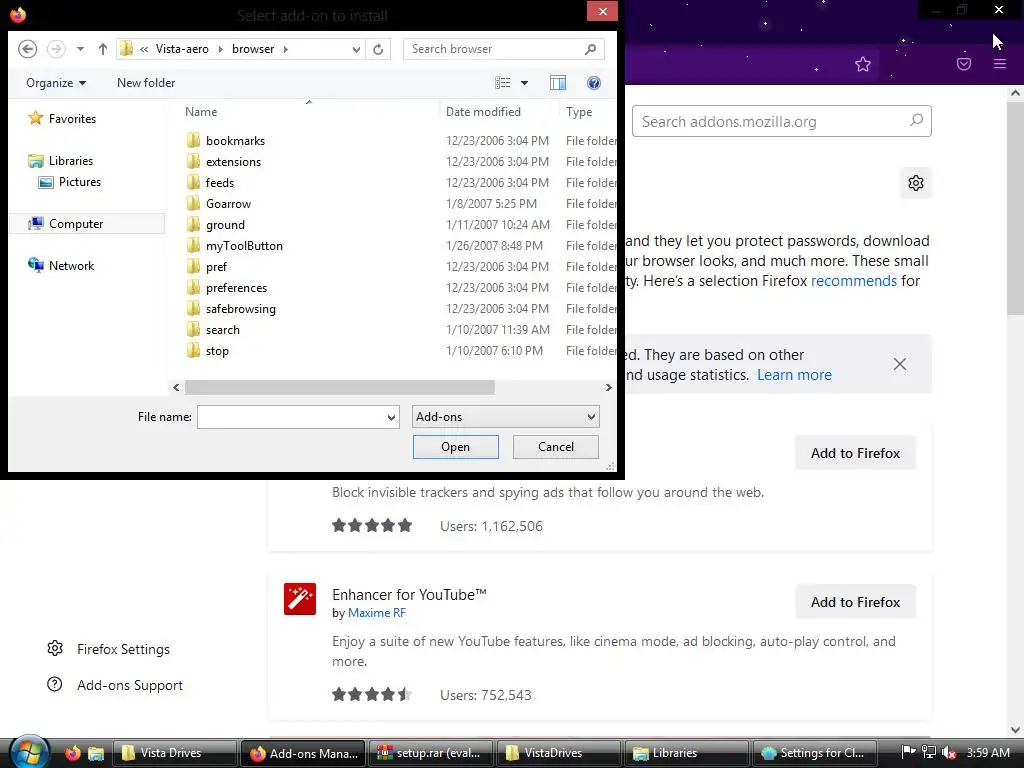The image size is (1024, 768).
Task: Open the Maxime RF author link
Action: (x=377, y=613)
